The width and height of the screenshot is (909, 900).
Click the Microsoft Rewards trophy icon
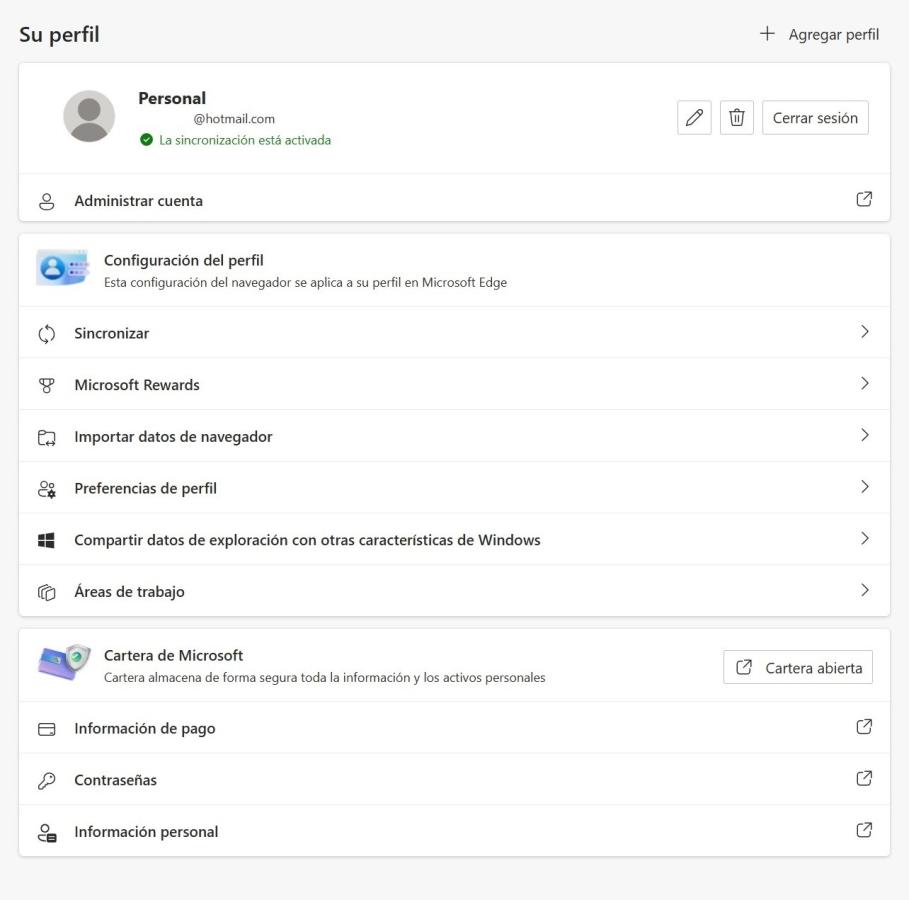(46, 385)
